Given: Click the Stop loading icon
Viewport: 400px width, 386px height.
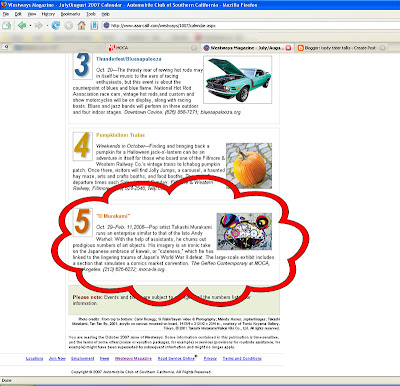Looking at the screenshot, I should click(x=69, y=25).
